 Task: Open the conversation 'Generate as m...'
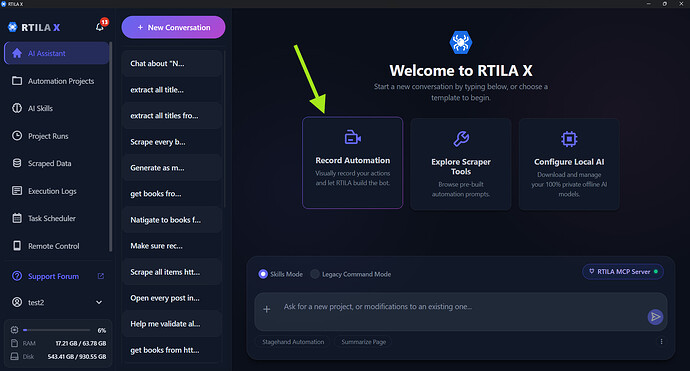click(172, 168)
